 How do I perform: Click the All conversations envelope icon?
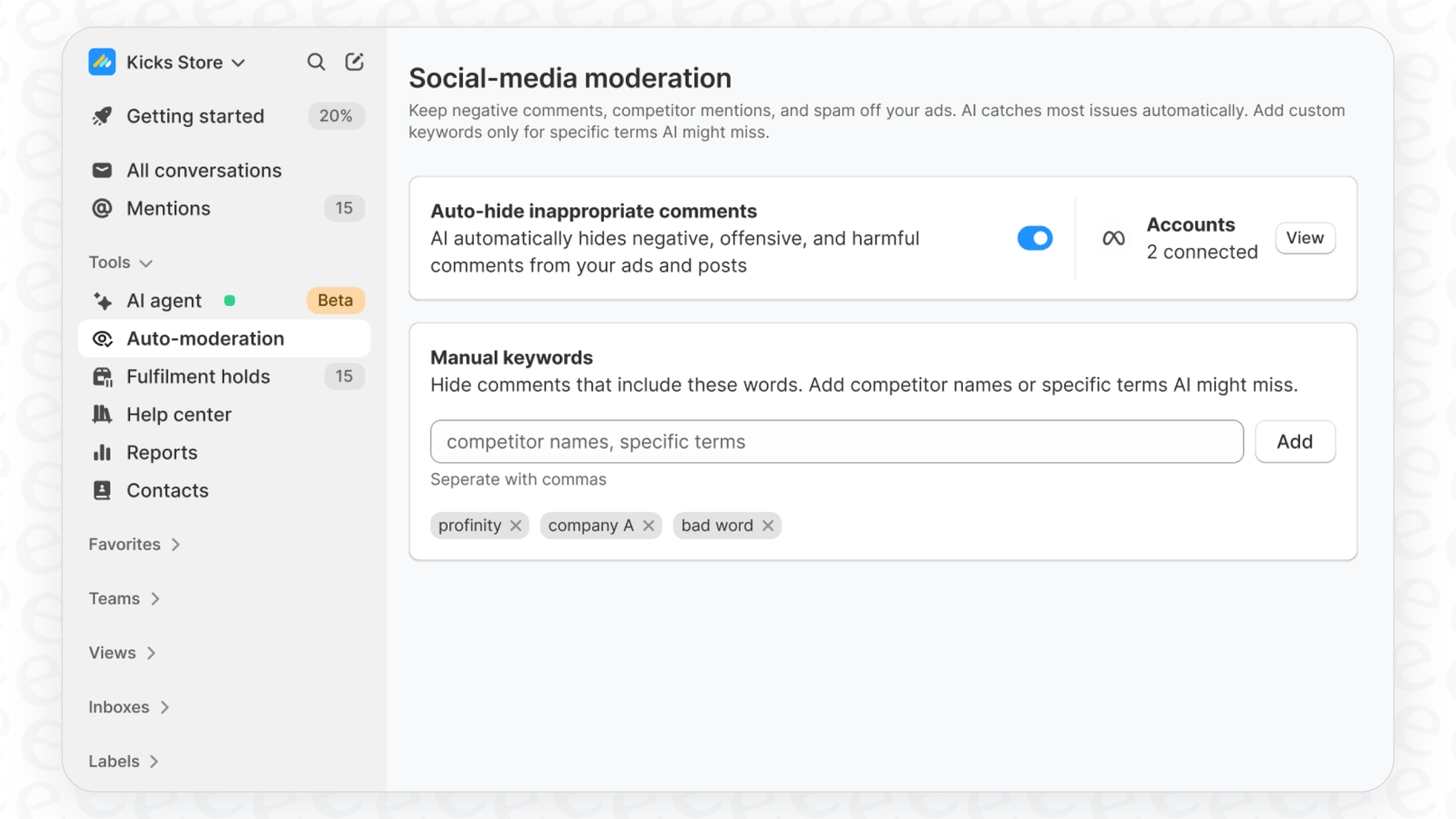click(102, 170)
